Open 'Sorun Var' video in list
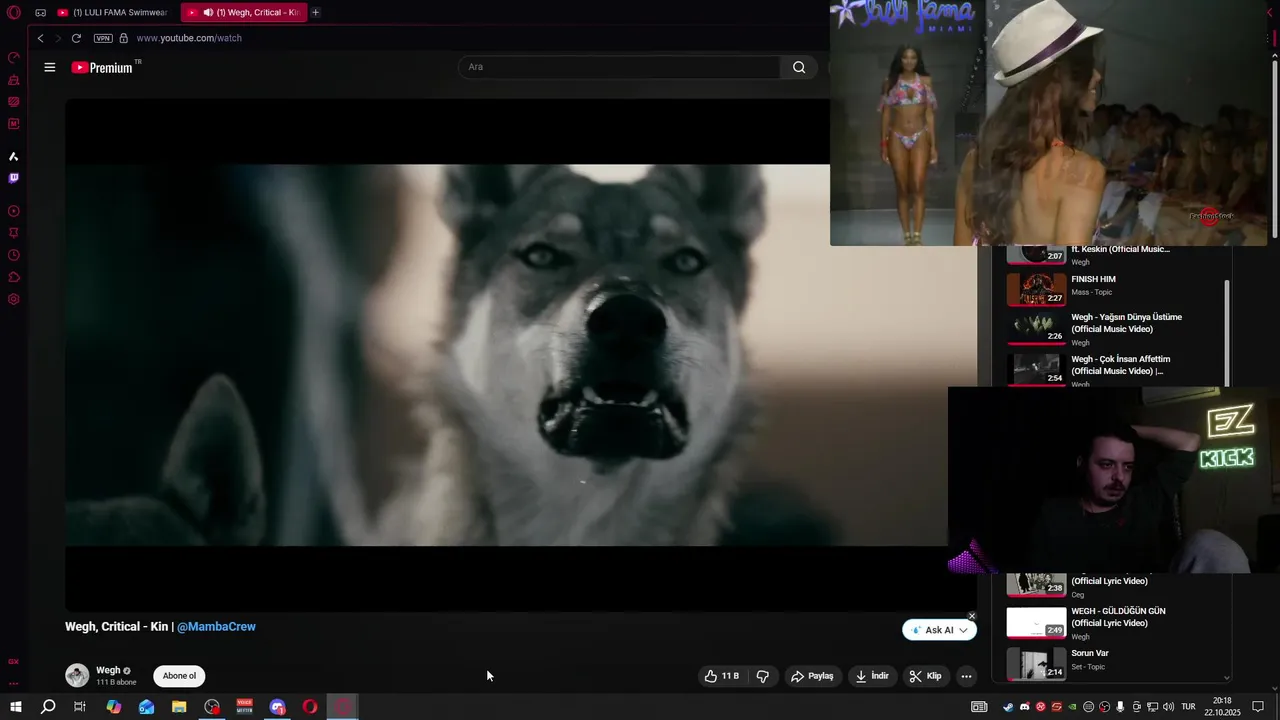The height and width of the screenshot is (720, 1280). (x=1089, y=653)
